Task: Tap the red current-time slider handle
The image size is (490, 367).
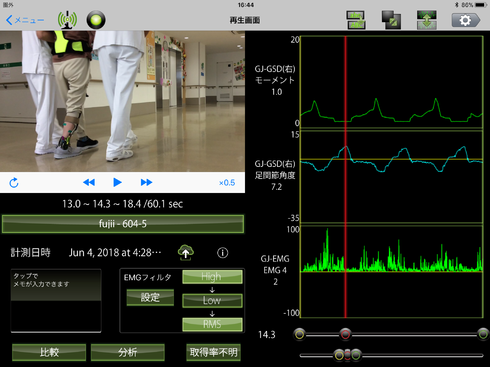Action: click(345, 334)
